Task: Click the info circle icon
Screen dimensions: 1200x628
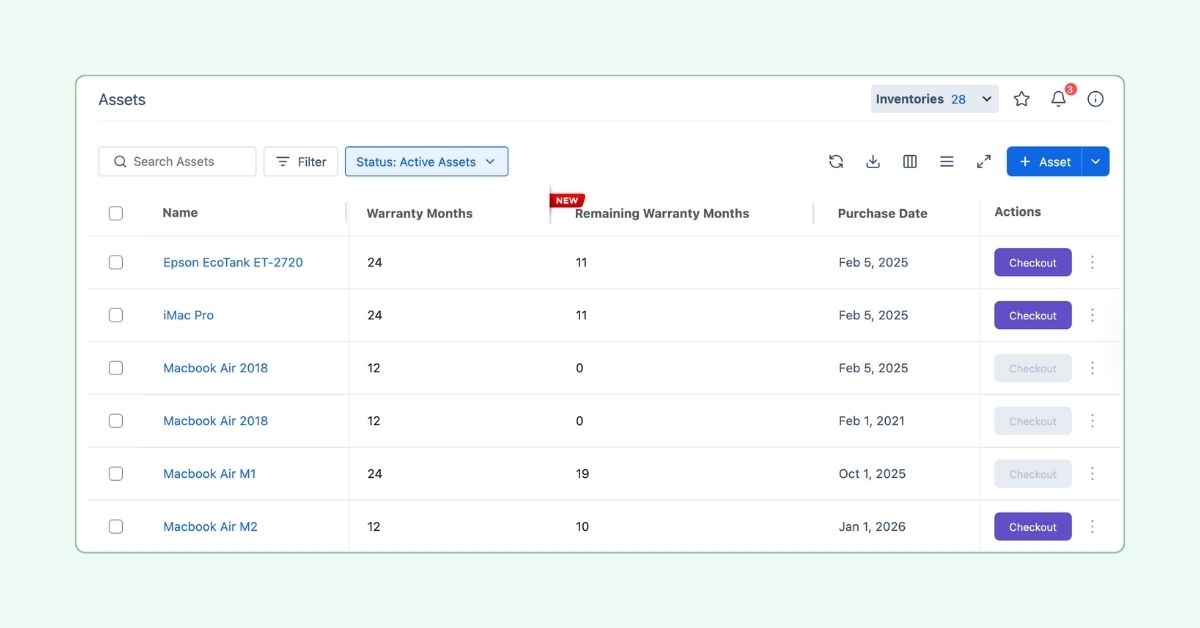Action: tap(1095, 99)
